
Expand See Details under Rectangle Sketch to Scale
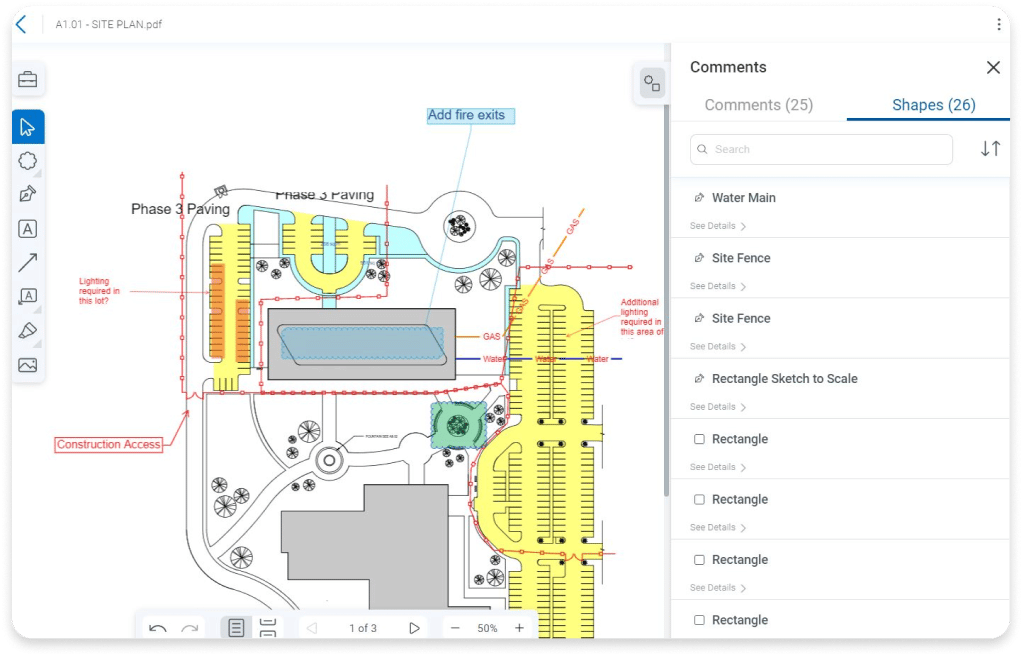pyautogui.click(x=717, y=407)
